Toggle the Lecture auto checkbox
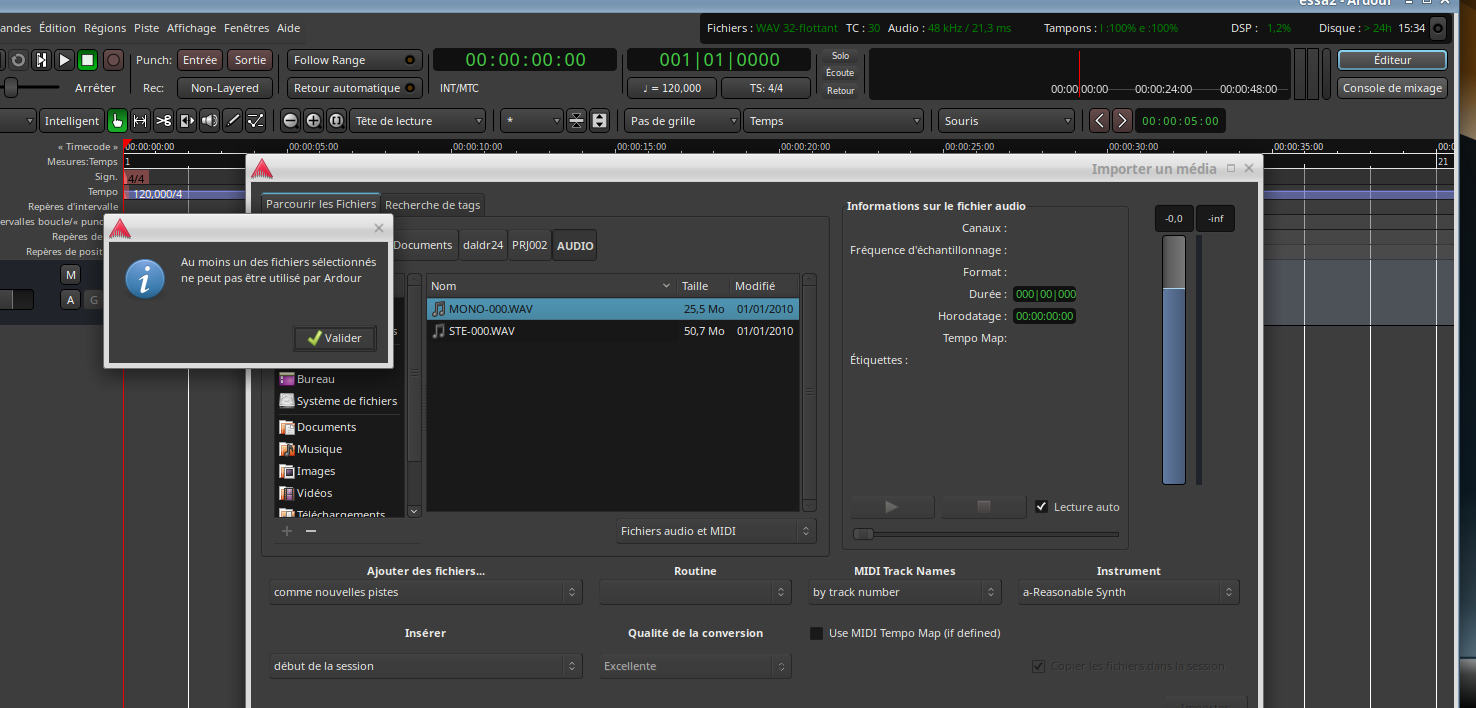The width and height of the screenshot is (1476, 708). point(1042,507)
